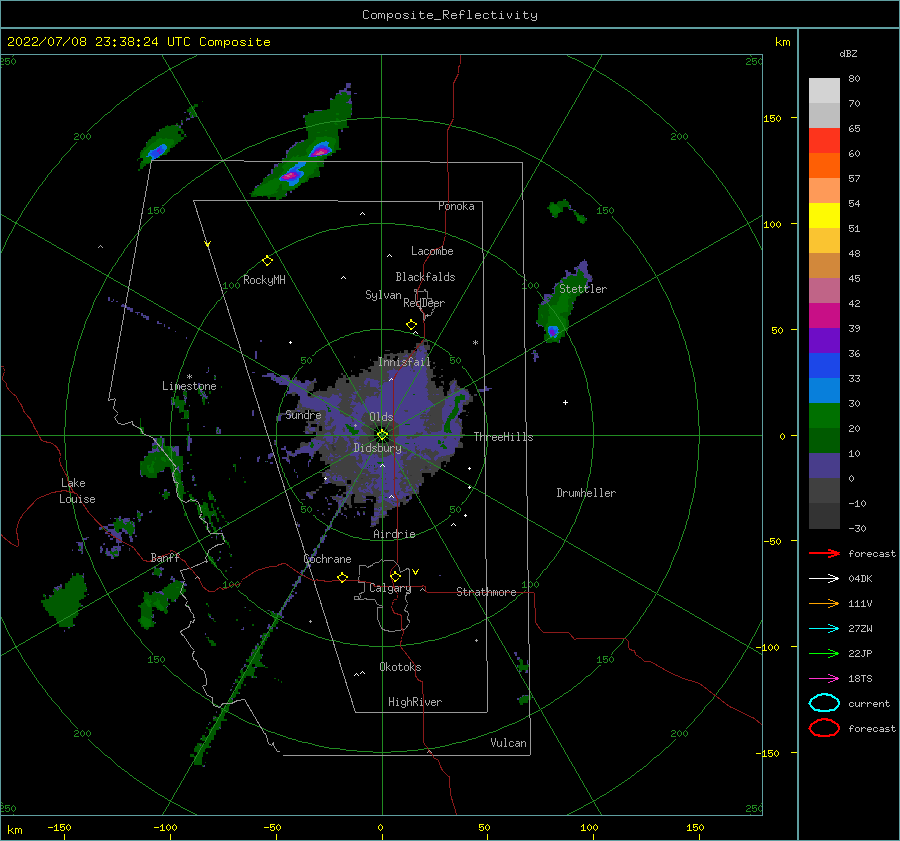Click the radar site marker at plot center
The height and width of the screenshot is (841, 900).
(382, 435)
